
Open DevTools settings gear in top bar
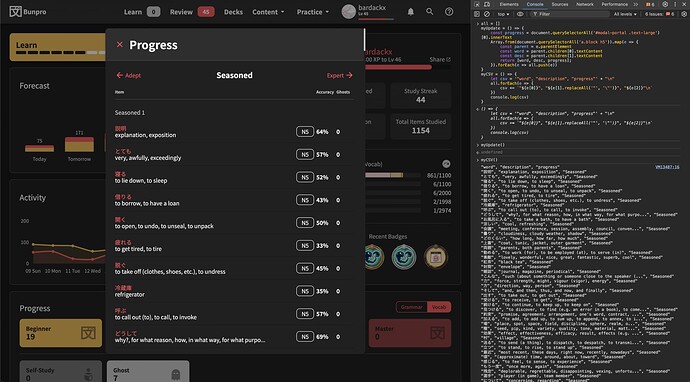[665, 4]
